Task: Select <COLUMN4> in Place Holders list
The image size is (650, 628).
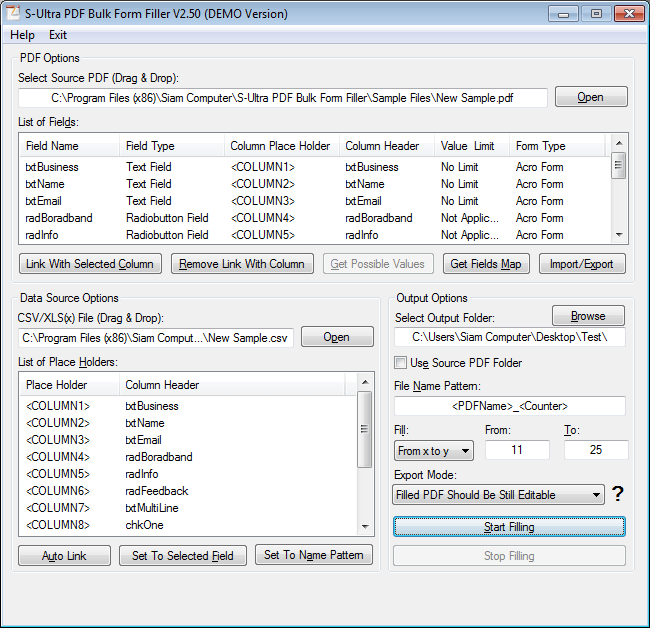Action: pos(188,457)
